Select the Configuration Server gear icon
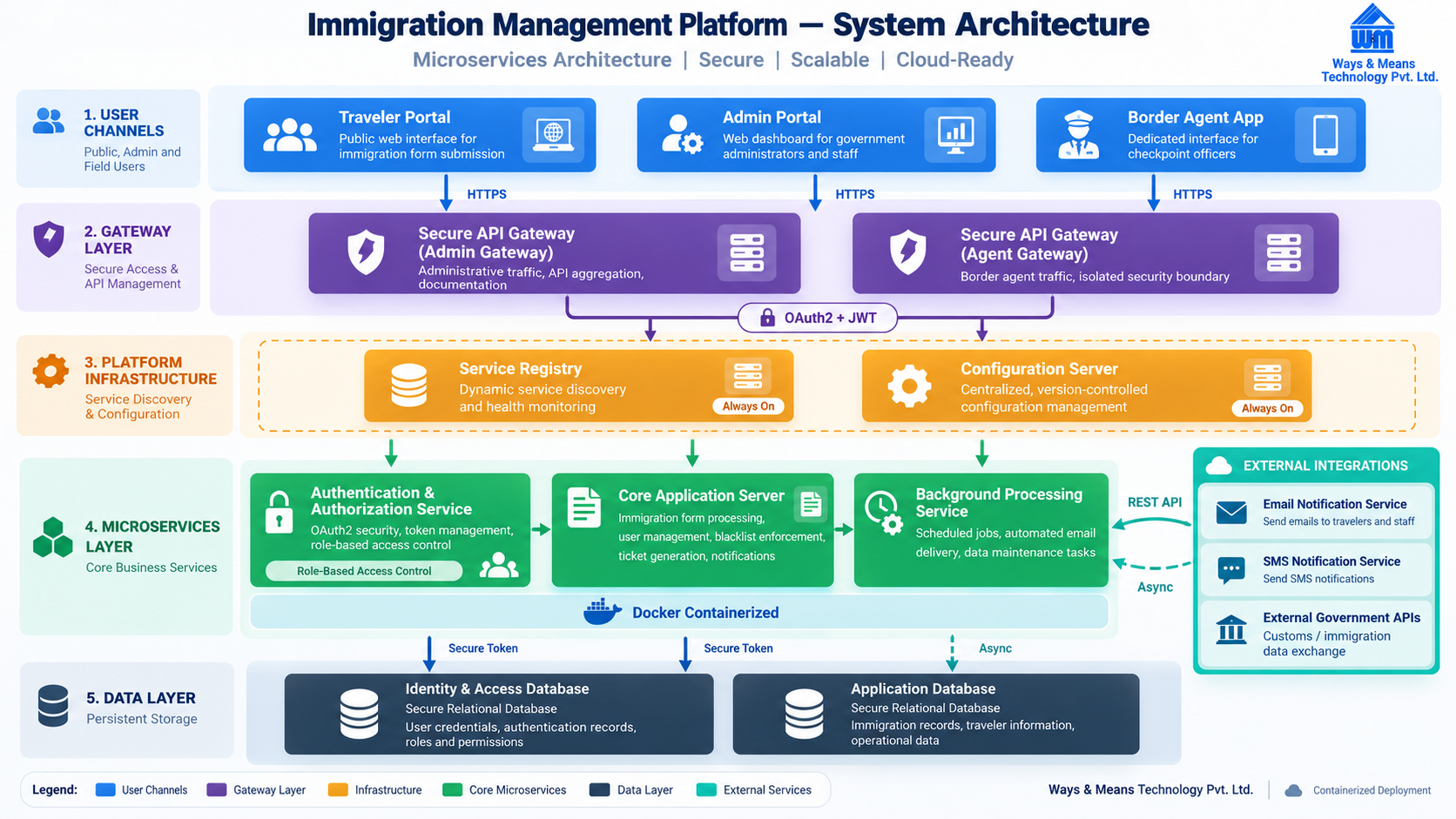The height and width of the screenshot is (819, 1456). (909, 386)
